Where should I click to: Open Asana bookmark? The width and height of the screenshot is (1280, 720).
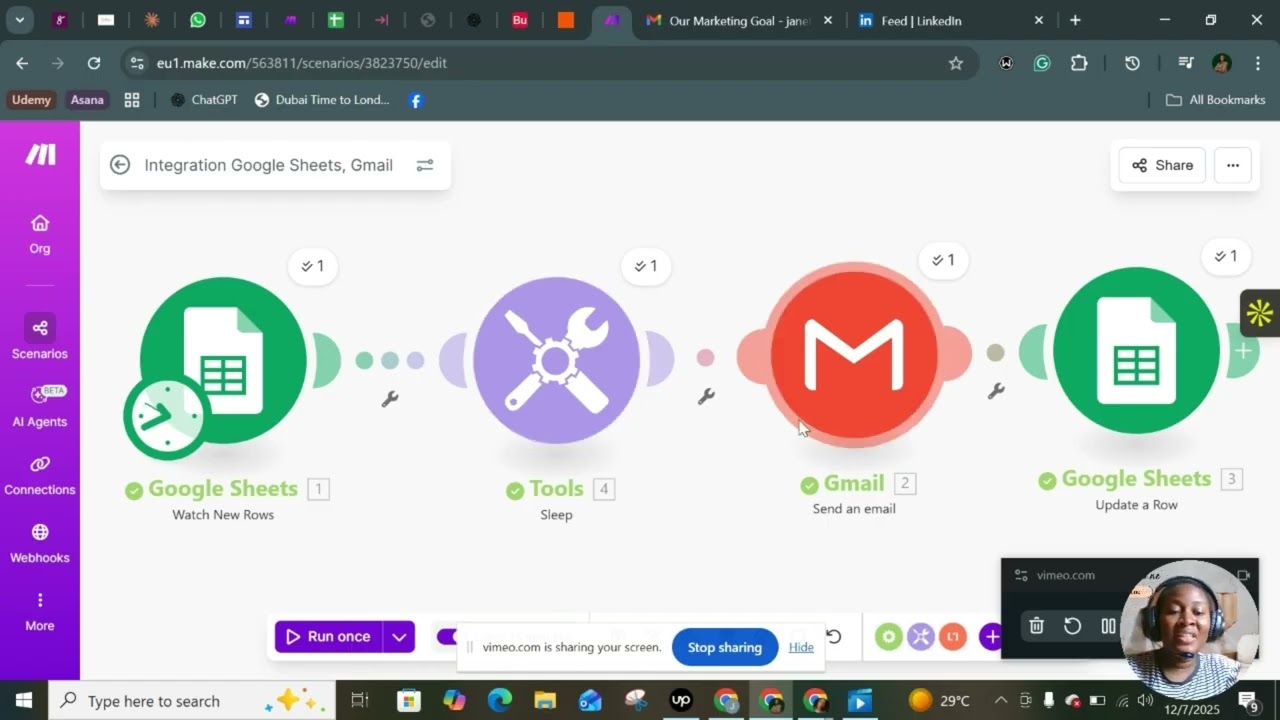pyautogui.click(x=87, y=100)
